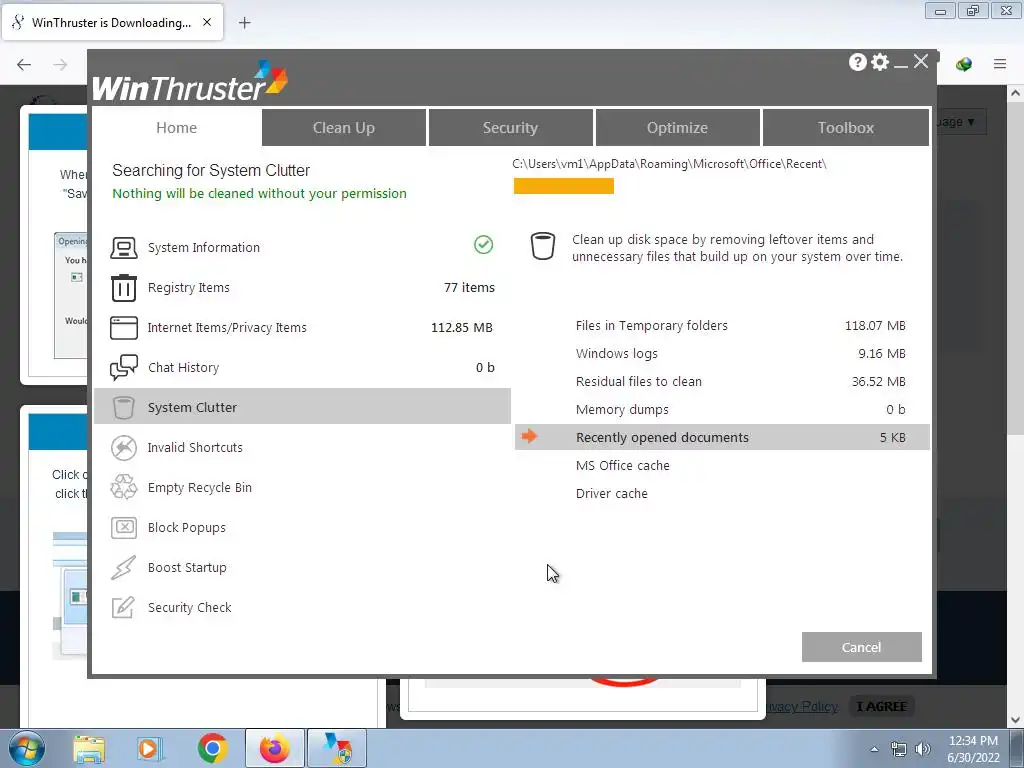This screenshot has width=1024, height=768.
Task: Open Firefox hamburger menu
Action: [x=1000, y=64]
